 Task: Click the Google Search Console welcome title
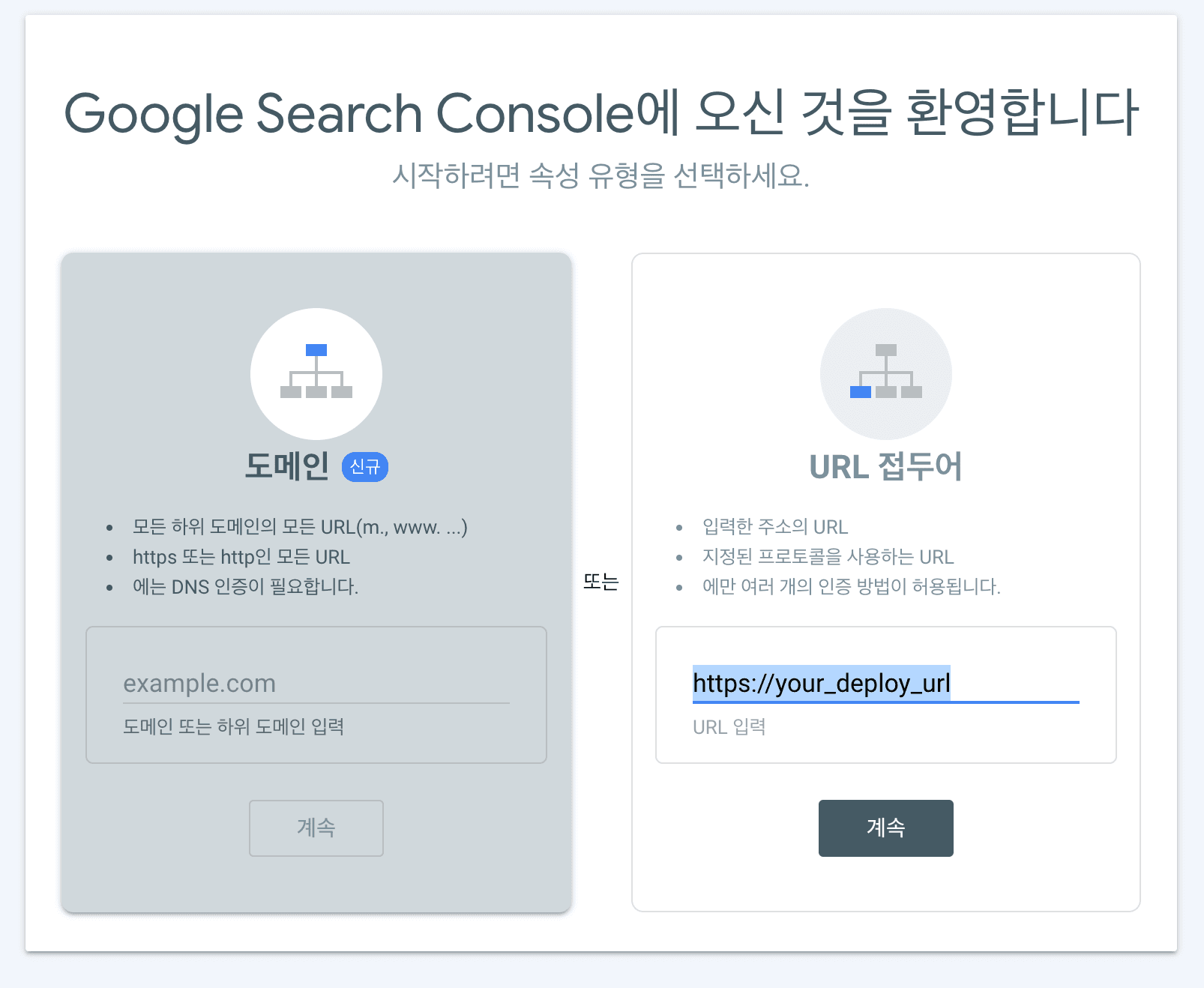coord(601,113)
